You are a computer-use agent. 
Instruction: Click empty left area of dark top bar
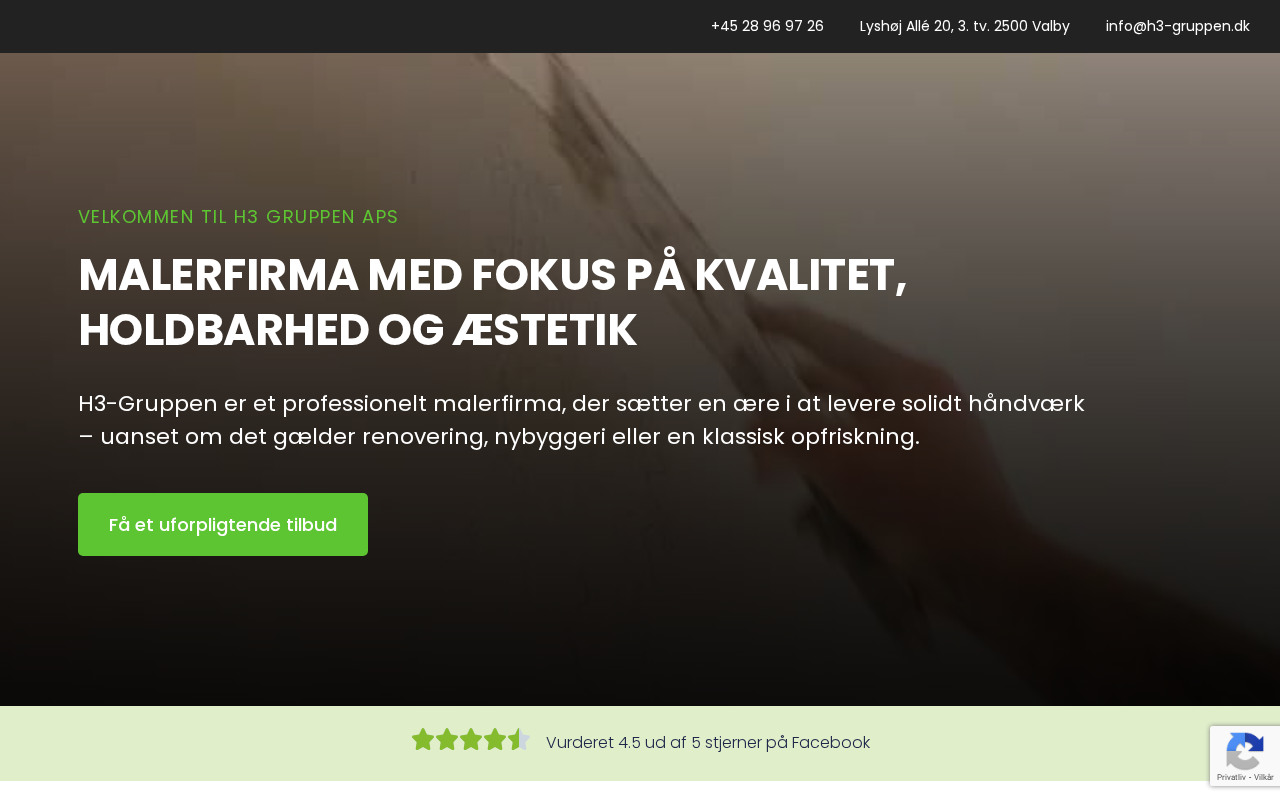[300, 26]
